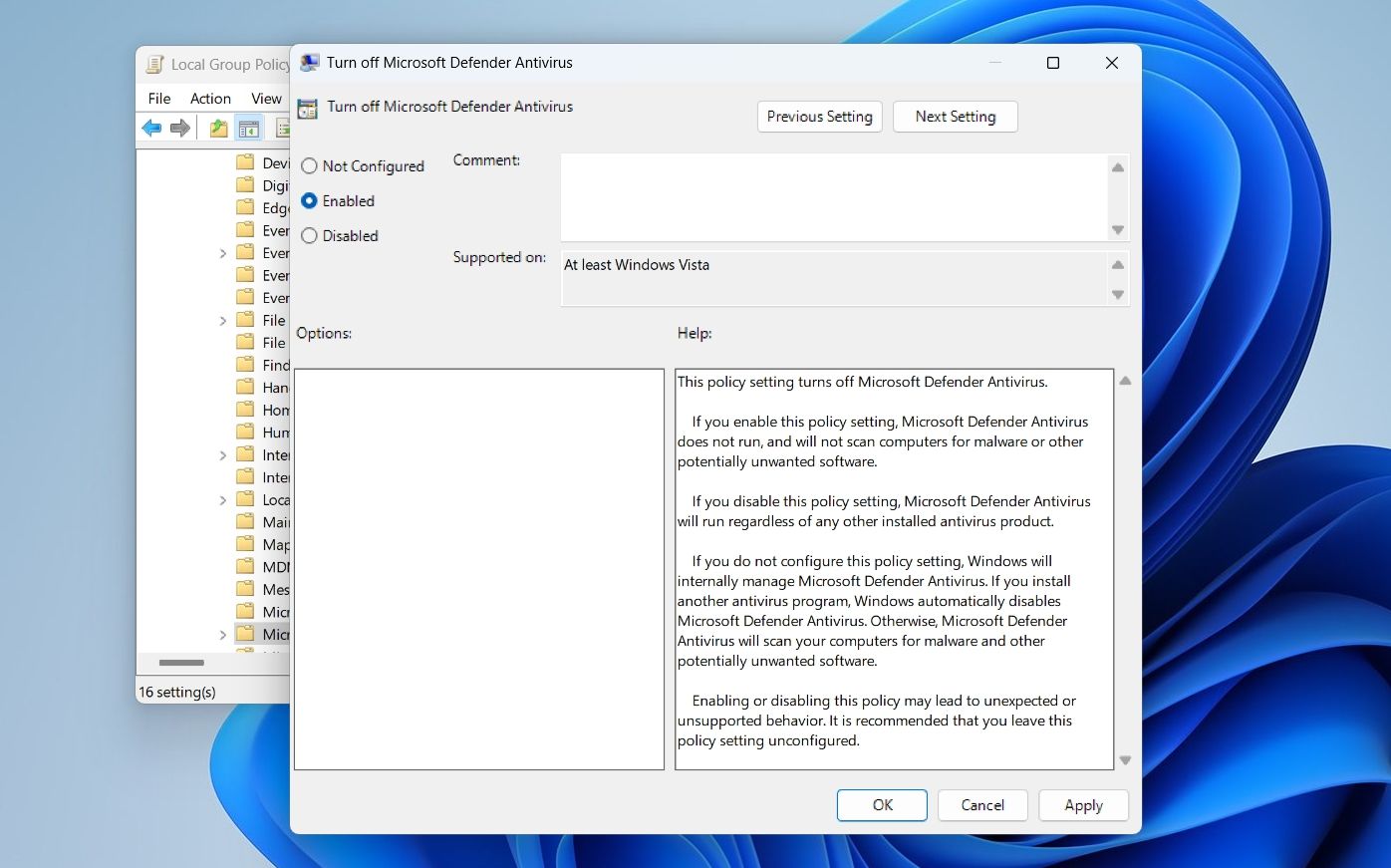Select the Edg tree row

point(262,207)
